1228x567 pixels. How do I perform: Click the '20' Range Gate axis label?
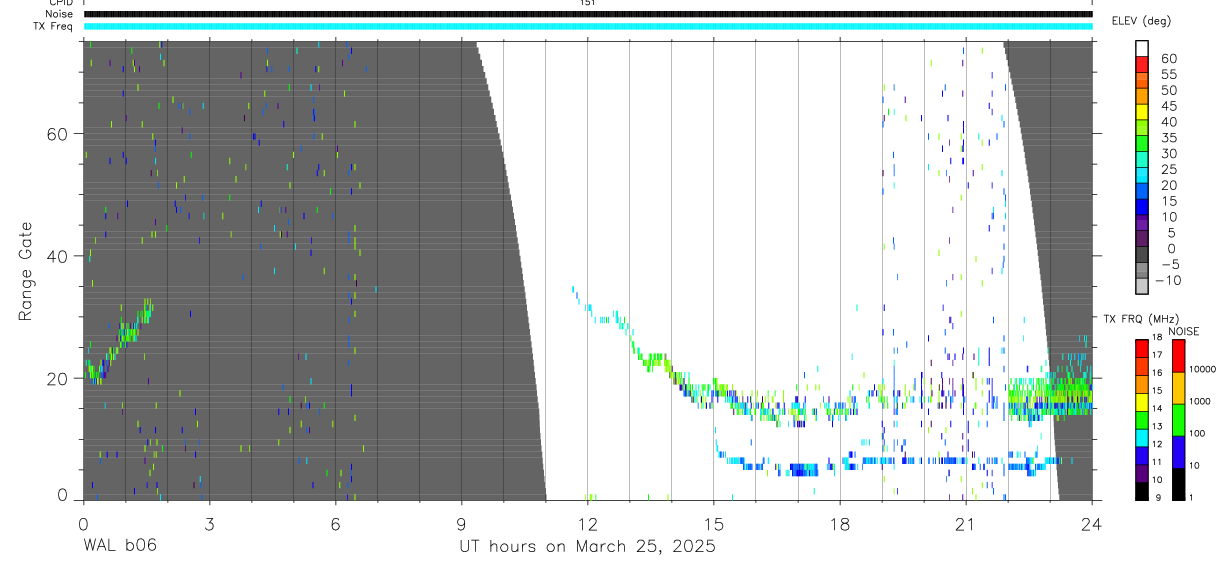[x=59, y=379]
